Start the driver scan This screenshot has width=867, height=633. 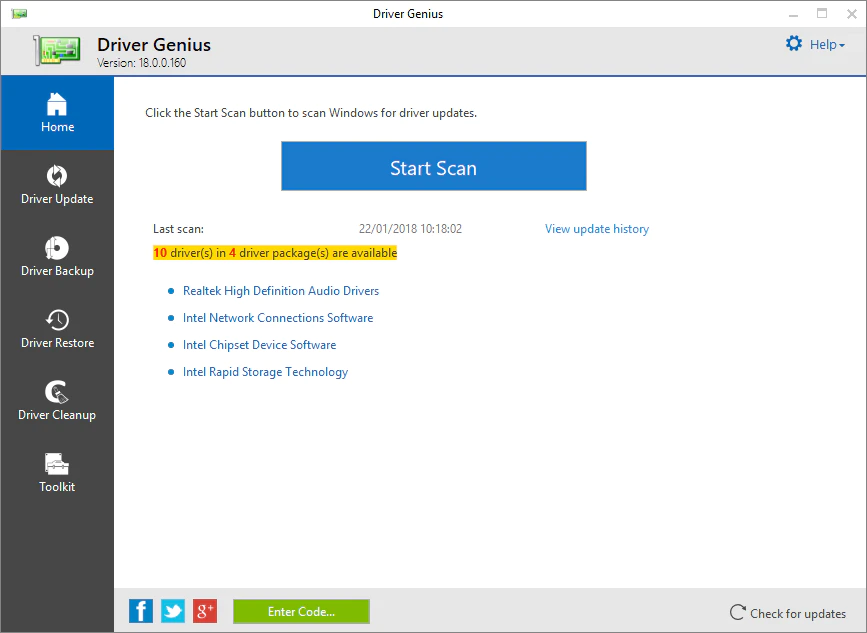[x=434, y=166]
